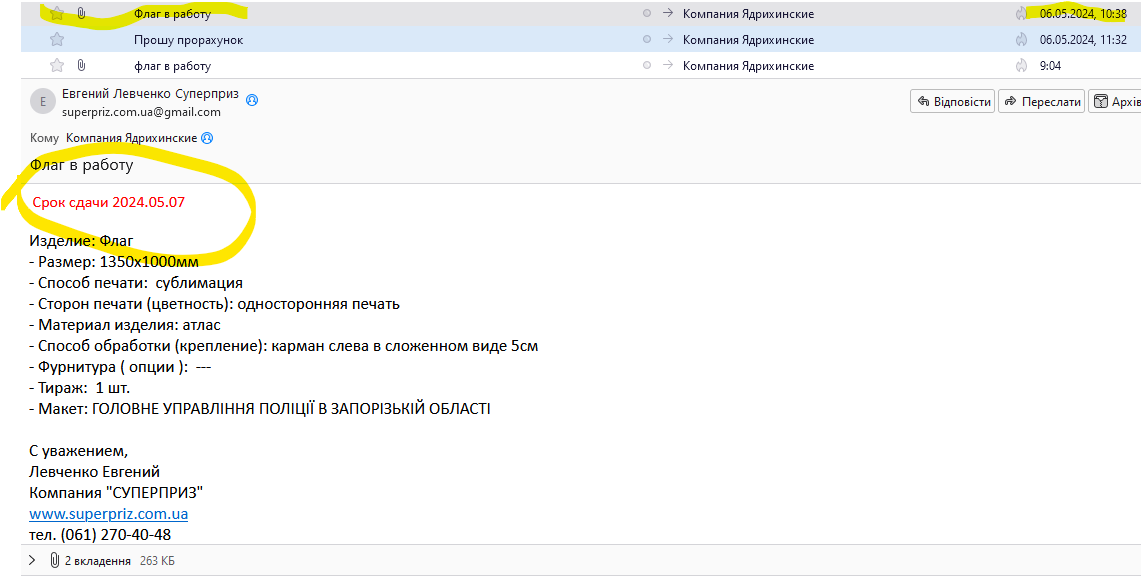Select the 'Прошу прорахунок' message in the list
This screenshot has width=1141, height=576.
188,40
